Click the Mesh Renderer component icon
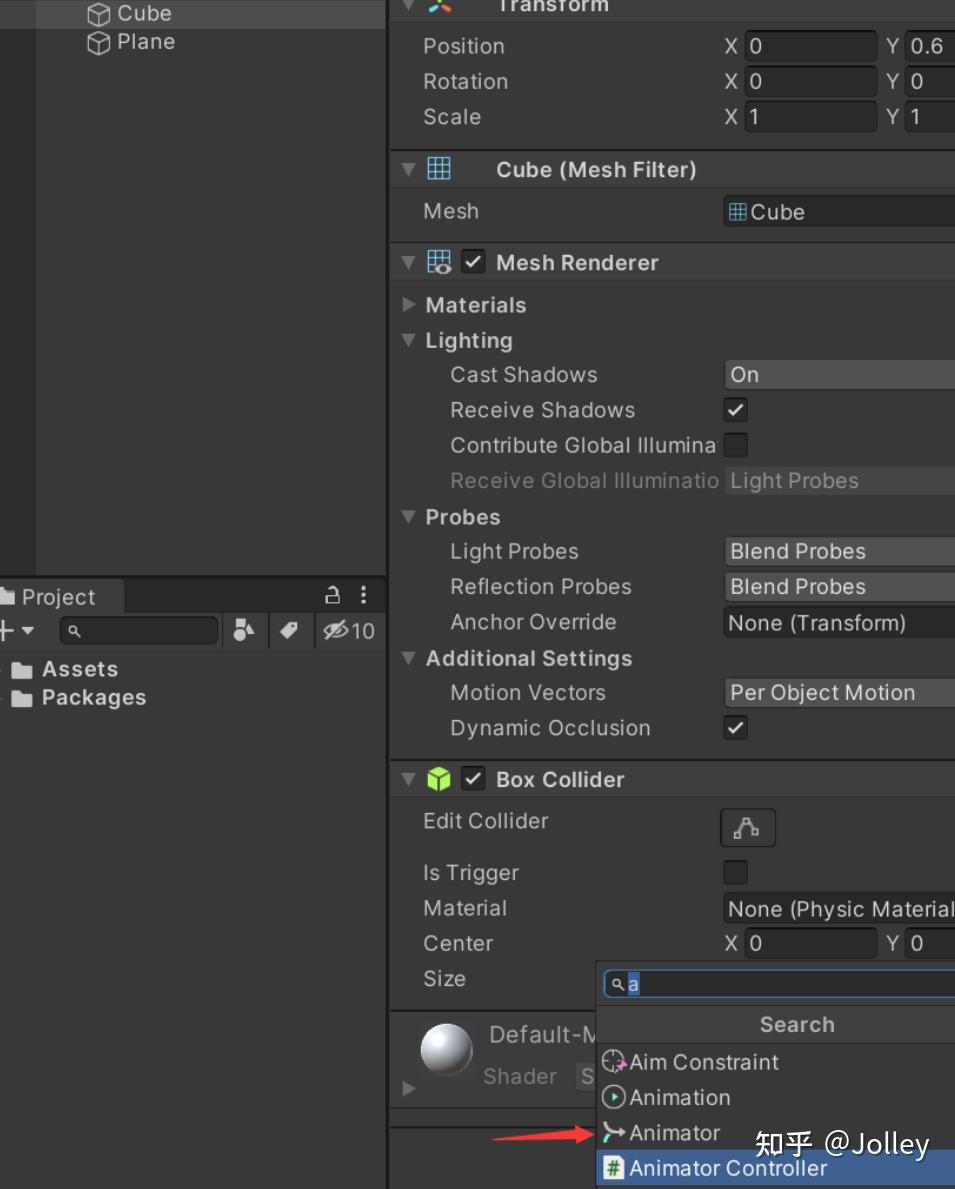The image size is (955, 1189). pyautogui.click(x=439, y=262)
